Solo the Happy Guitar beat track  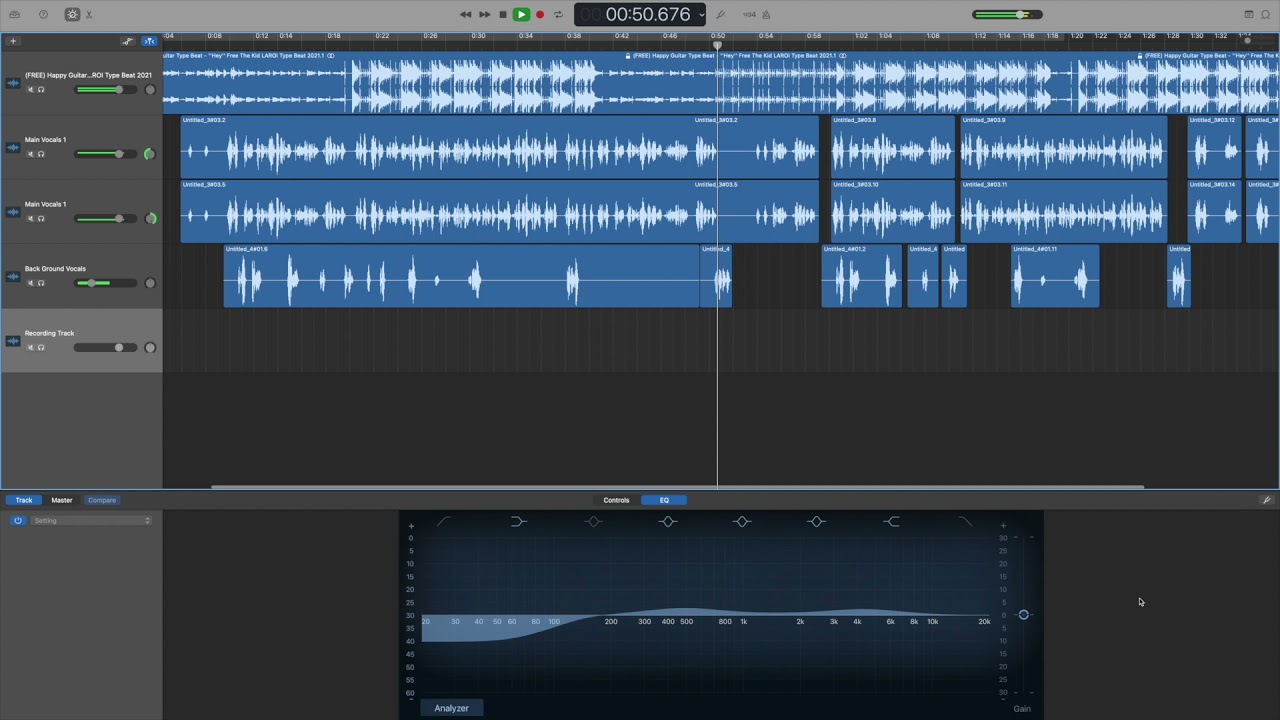(41, 90)
